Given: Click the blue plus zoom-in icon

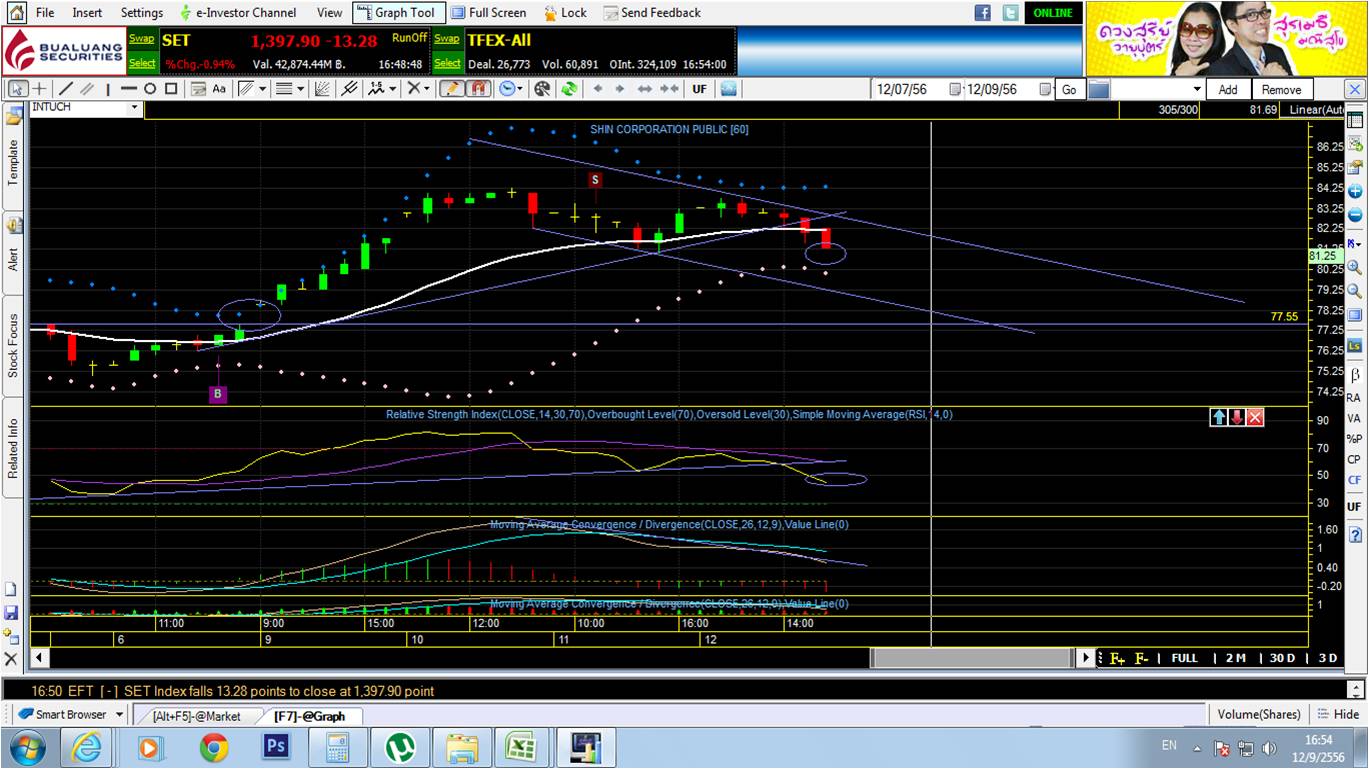Looking at the screenshot, I should point(1355,191).
